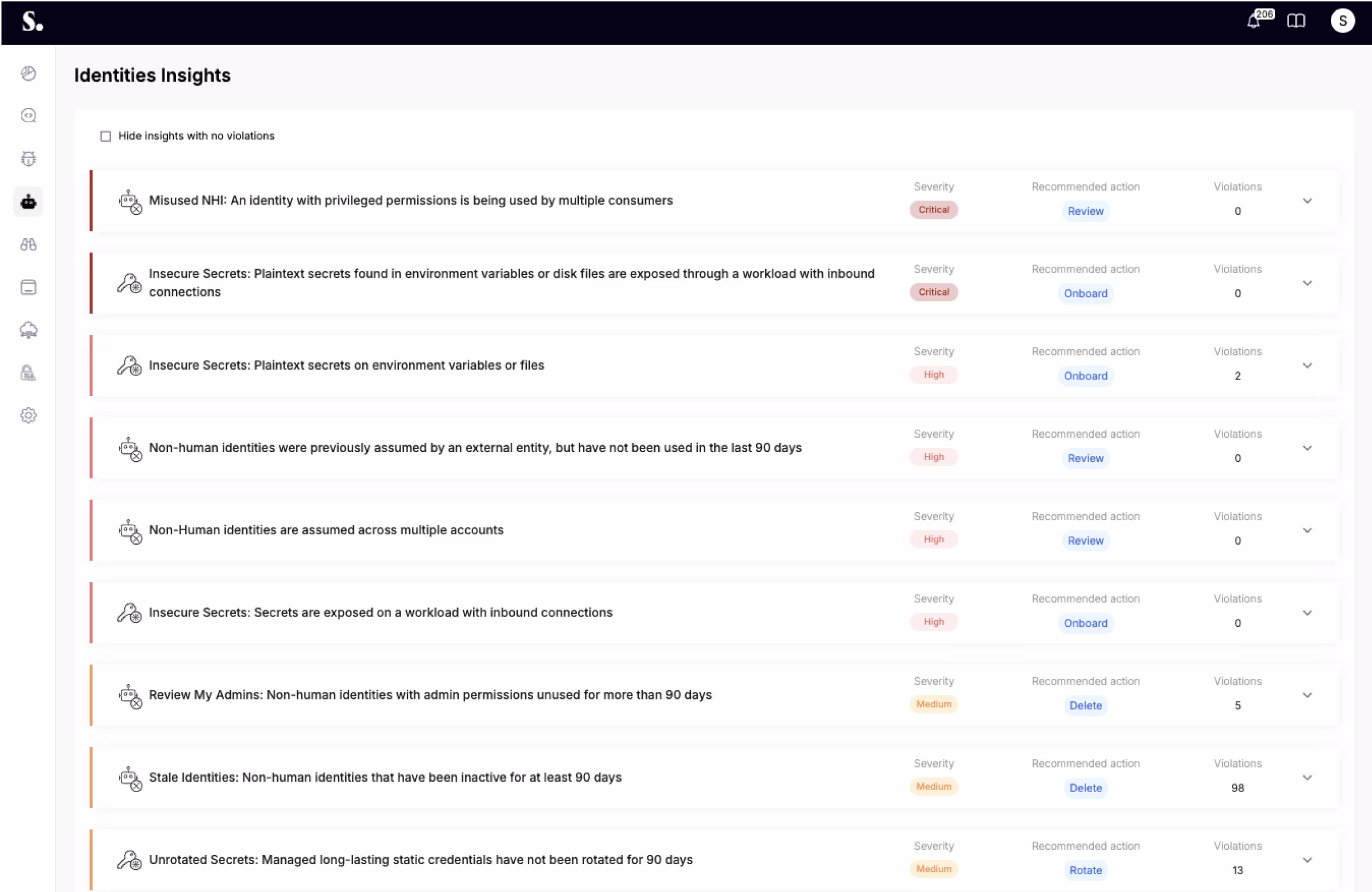This screenshot has width=1372, height=892.
Task: Click the user avatar S icon
Action: [x=1342, y=21]
